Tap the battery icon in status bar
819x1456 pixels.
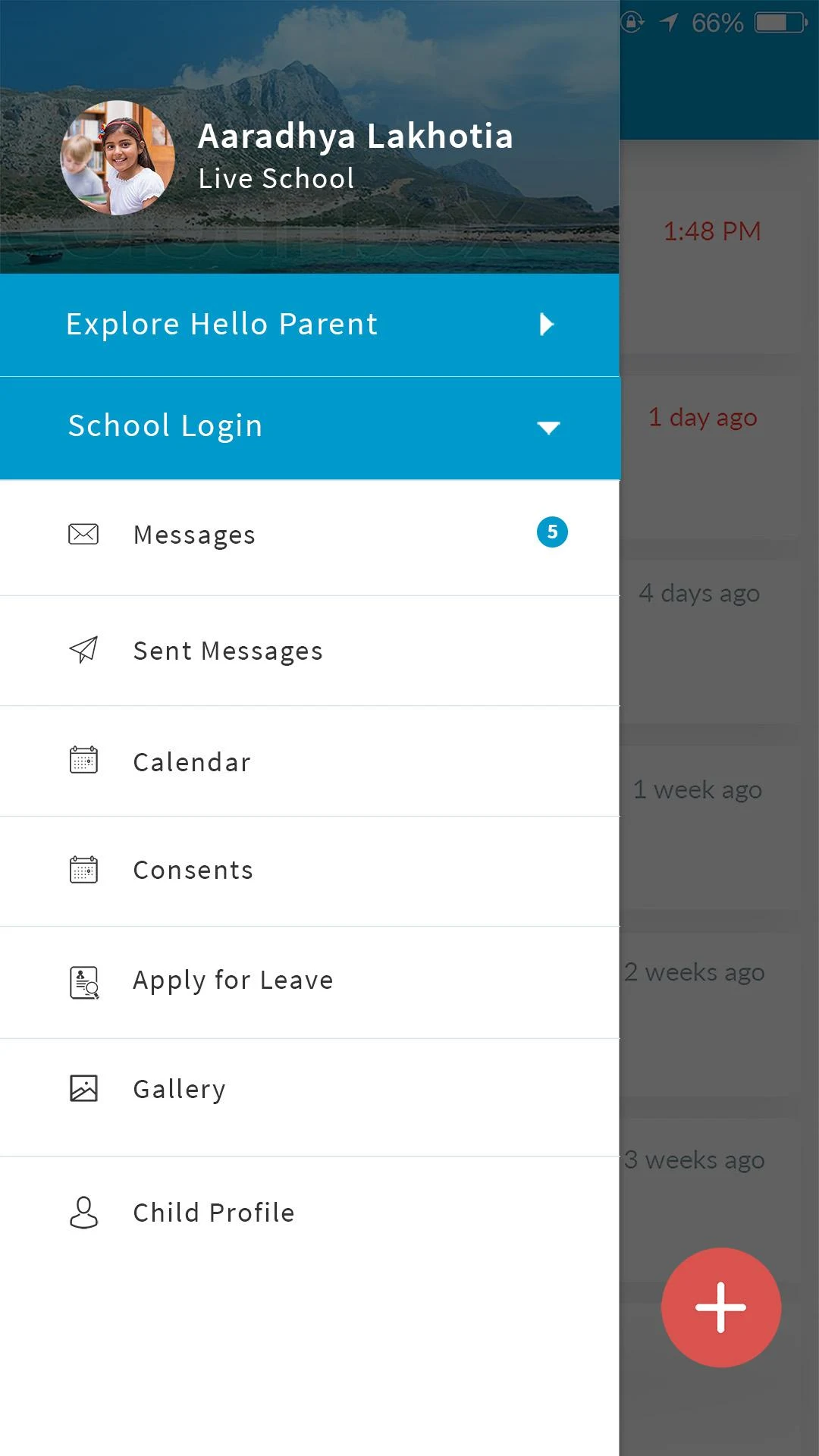pos(780,23)
